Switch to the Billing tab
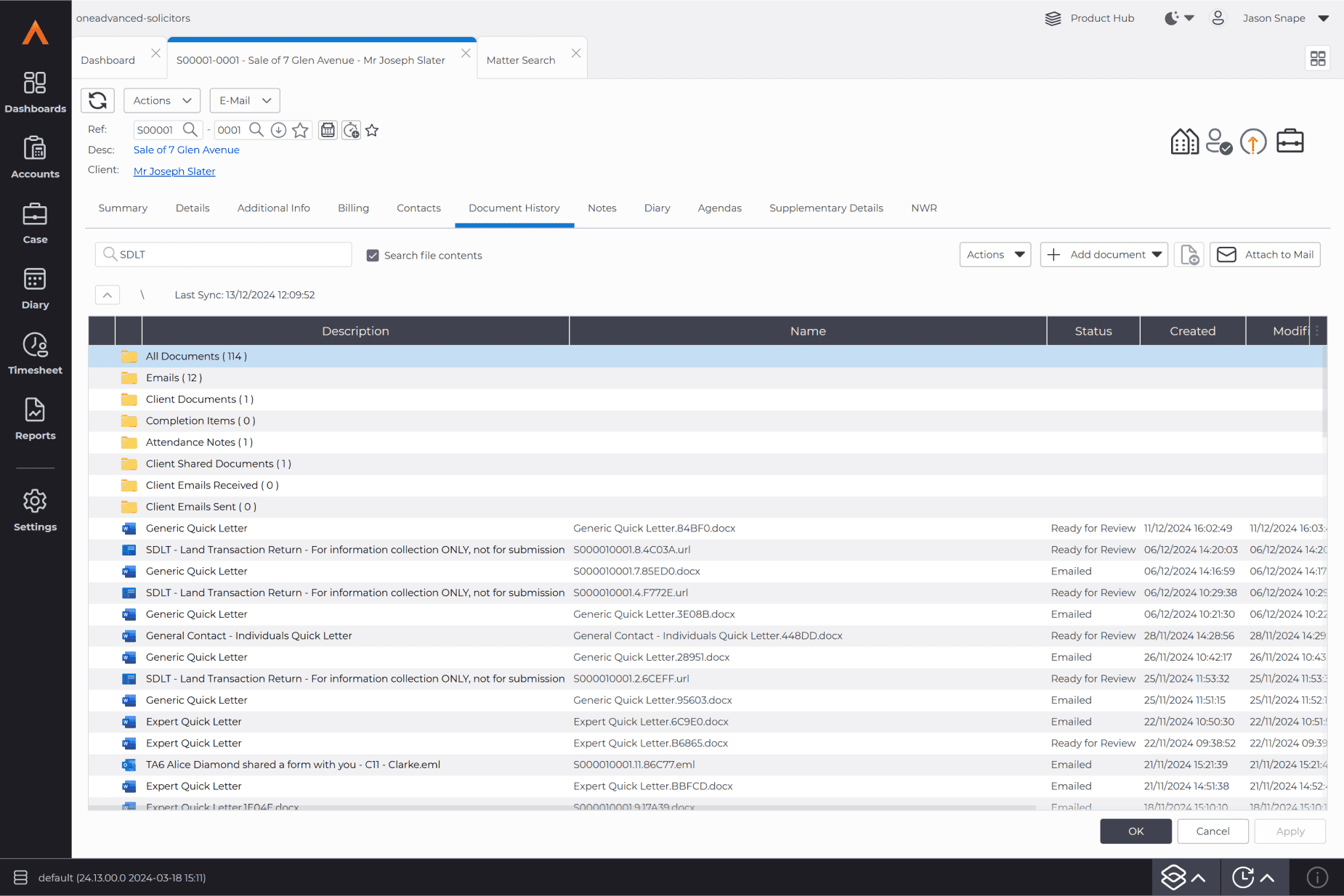 (353, 208)
